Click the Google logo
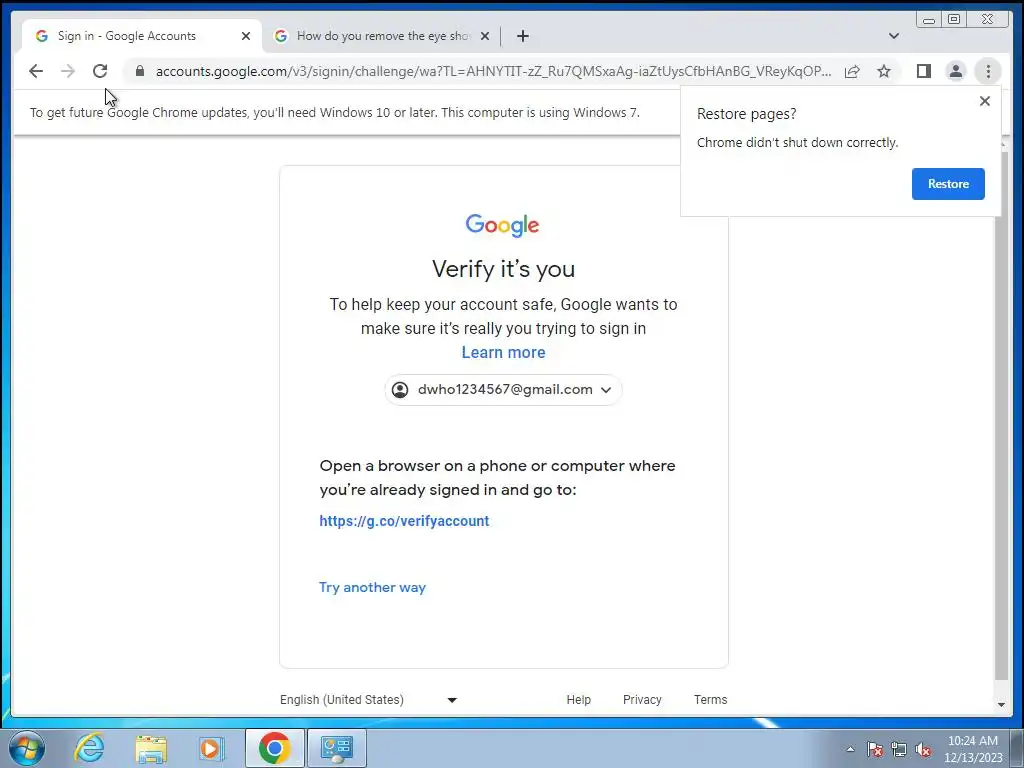This screenshot has width=1024, height=768. point(502,225)
